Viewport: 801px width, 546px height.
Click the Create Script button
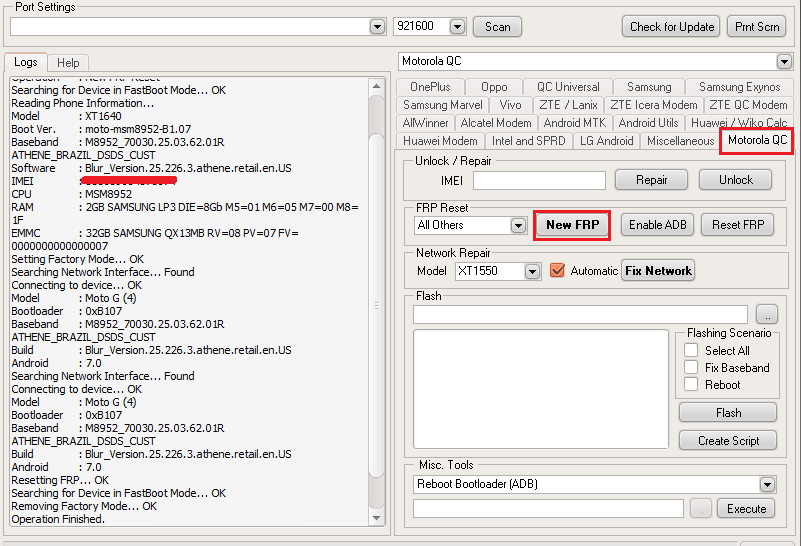point(728,441)
